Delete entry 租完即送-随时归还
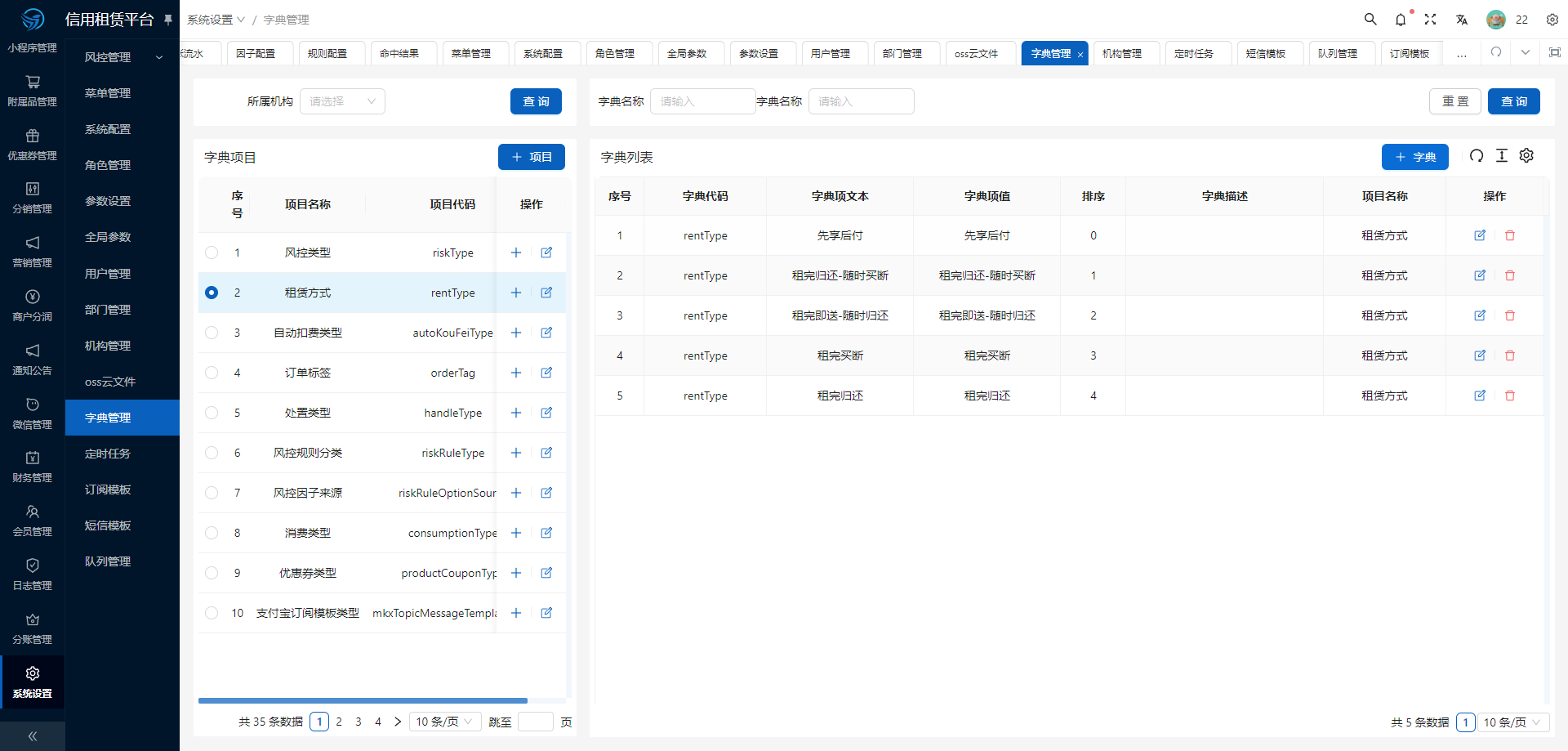Image resolution: width=1568 pixels, height=751 pixels. [1510, 315]
